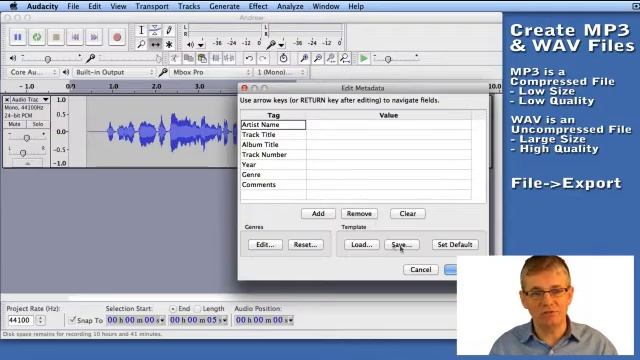Image resolution: width=640 pixels, height=360 pixels.
Task: Select the Draw pencil tool
Action: tap(169, 30)
